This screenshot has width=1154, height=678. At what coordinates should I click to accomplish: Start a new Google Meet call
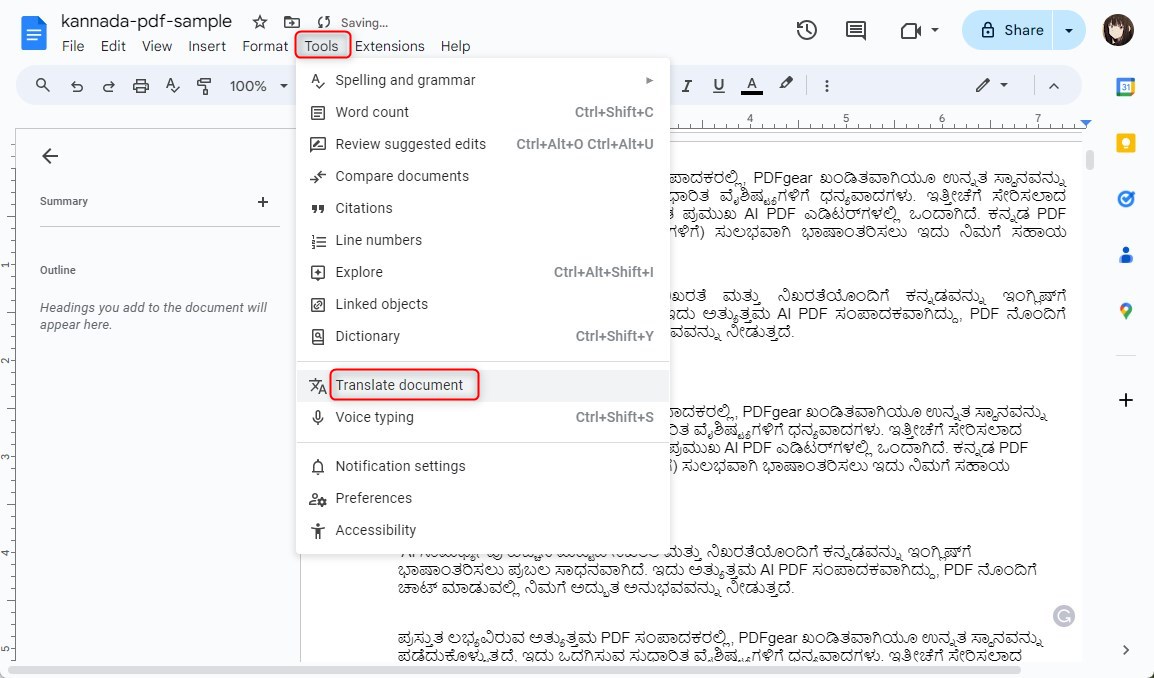click(x=911, y=31)
